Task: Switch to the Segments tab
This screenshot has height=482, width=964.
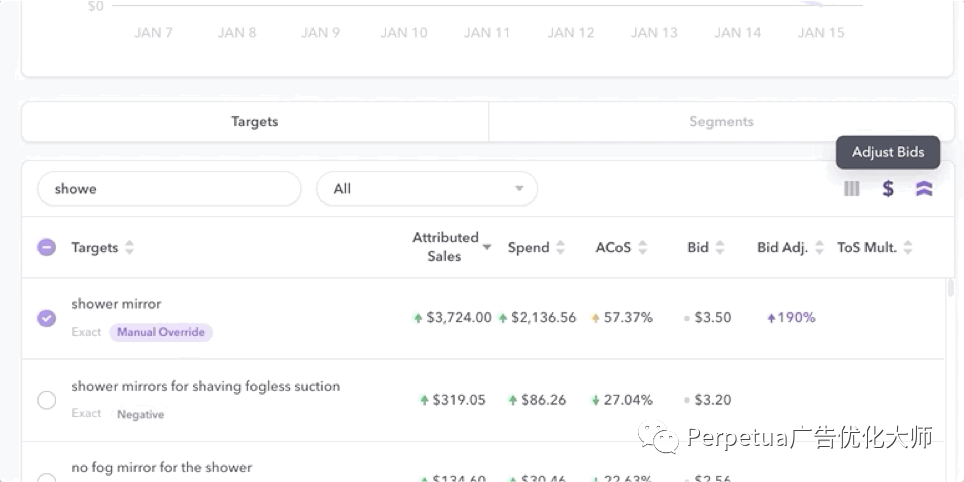Action: click(x=721, y=122)
